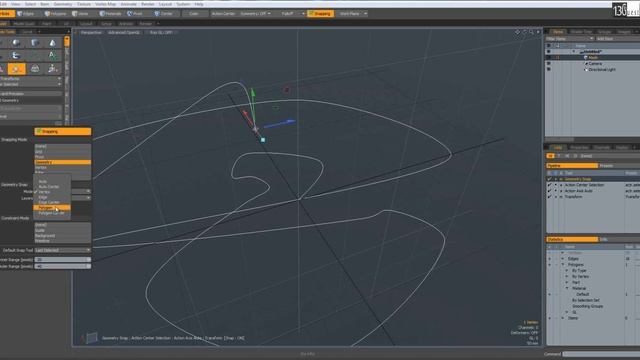The width and height of the screenshot is (640, 360).
Task: Toggle checkmark for Transform tool row
Action: (549, 197)
